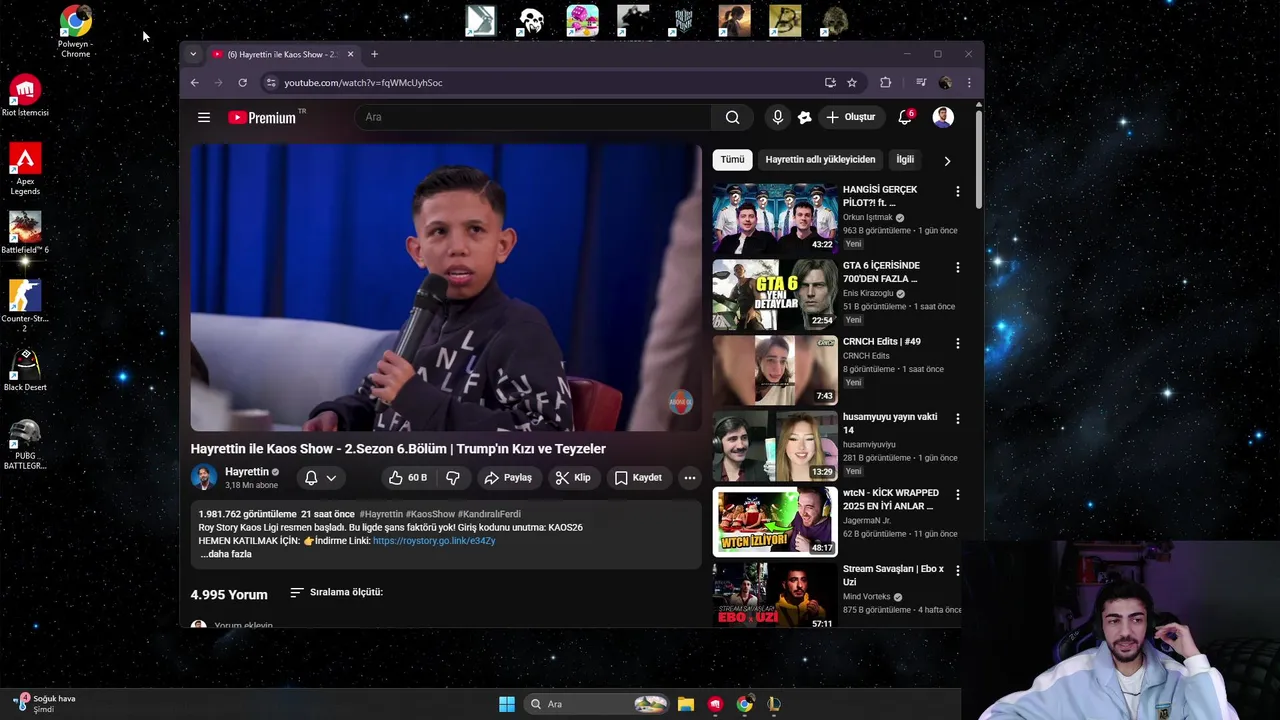Image resolution: width=1280 pixels, height=720 pixels.
Task: Open the roystory.go.link download link
Action: coord(434,541)
